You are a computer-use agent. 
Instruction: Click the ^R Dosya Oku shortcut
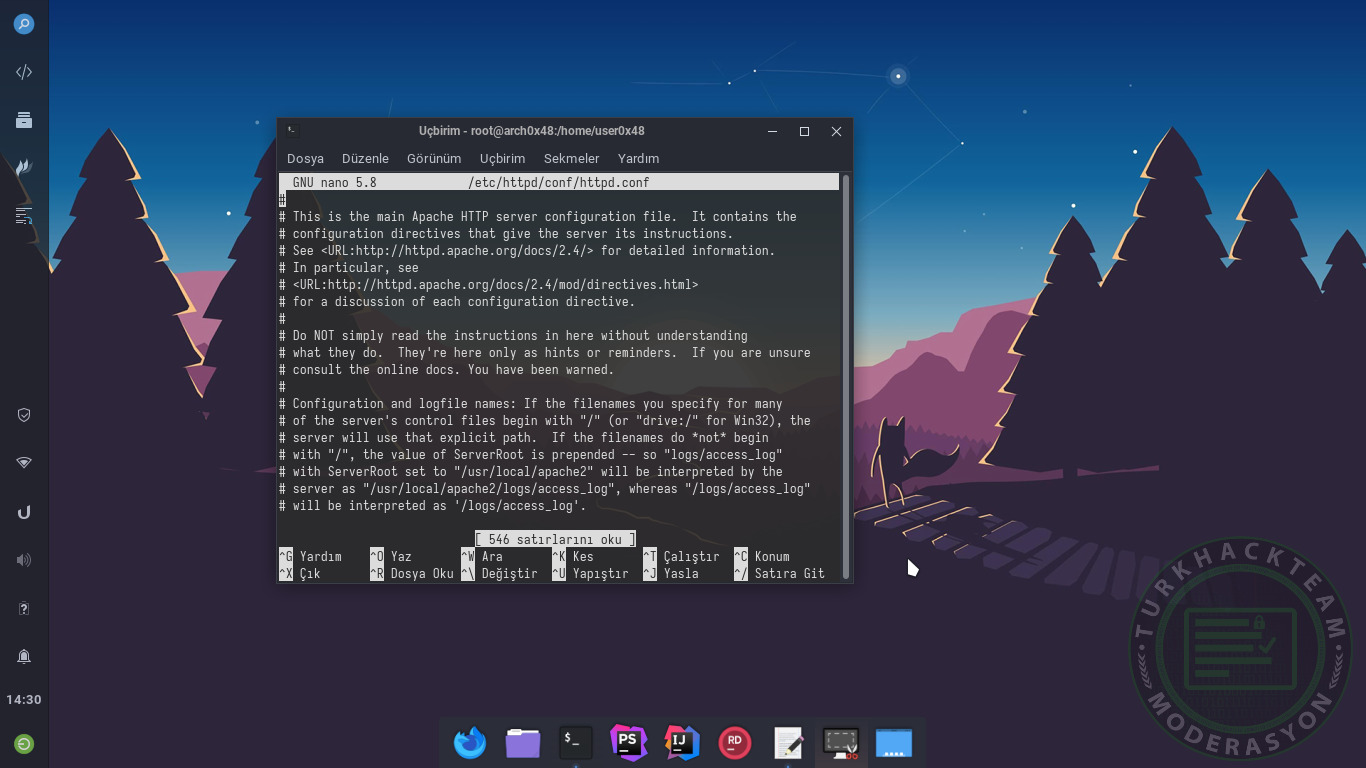tap(412, 574)
